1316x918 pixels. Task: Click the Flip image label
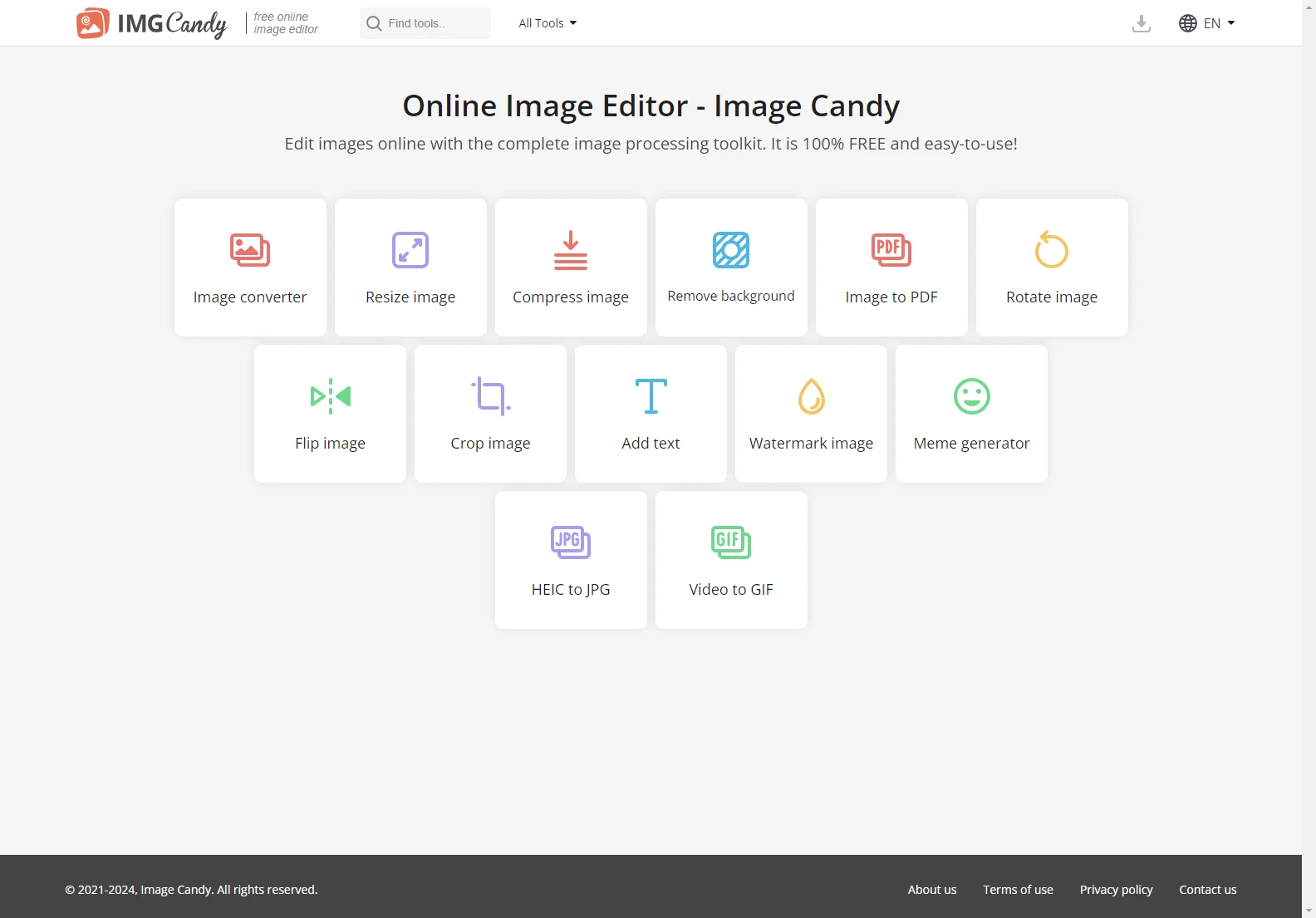(x=331, y=444)
